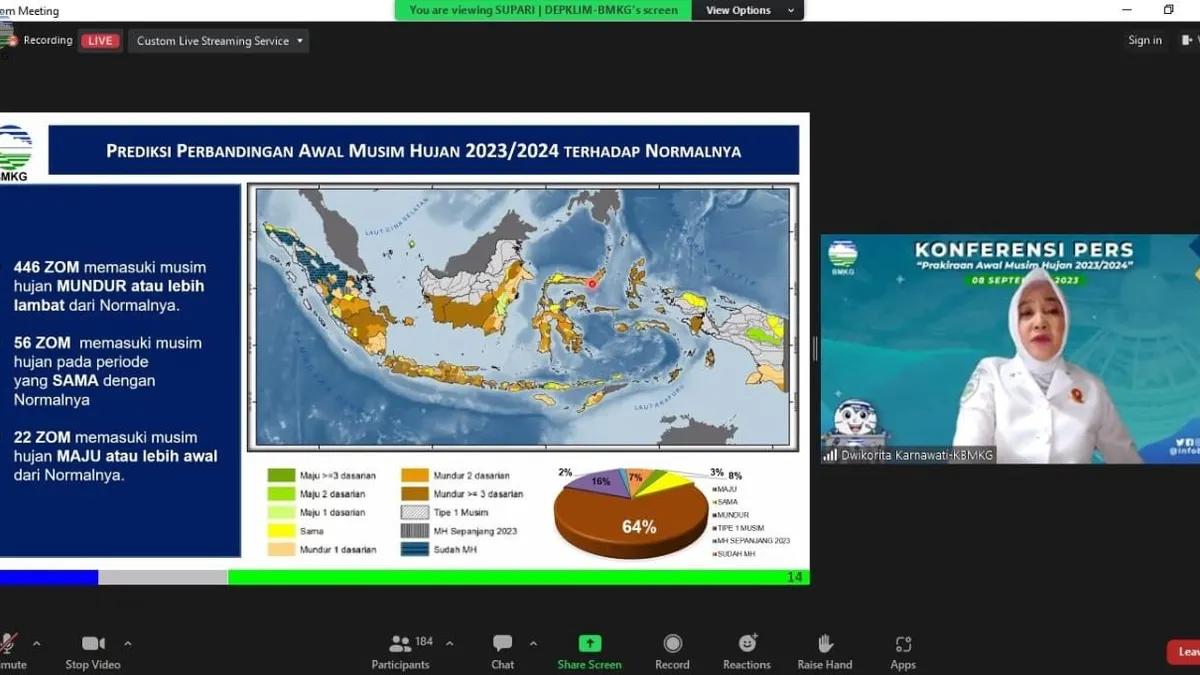Click the slide title about Awal Musim Hujan

[x=424, y=151]
